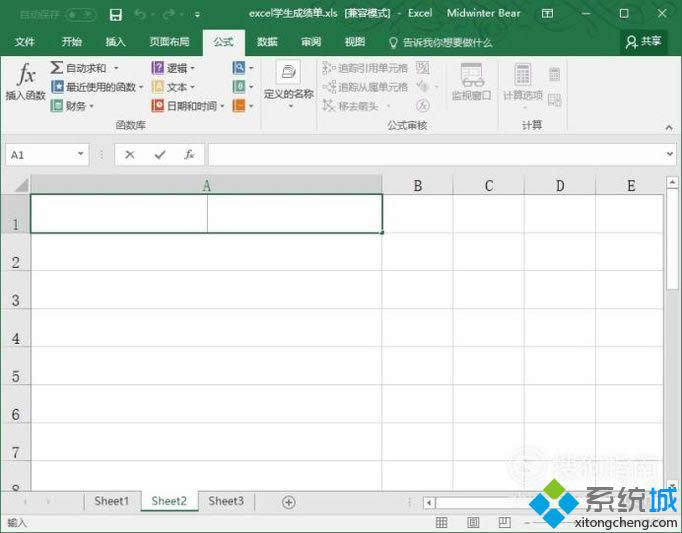682x533 pixels.
Task: Click the Show Formulas icon
Action: [423, 67]
